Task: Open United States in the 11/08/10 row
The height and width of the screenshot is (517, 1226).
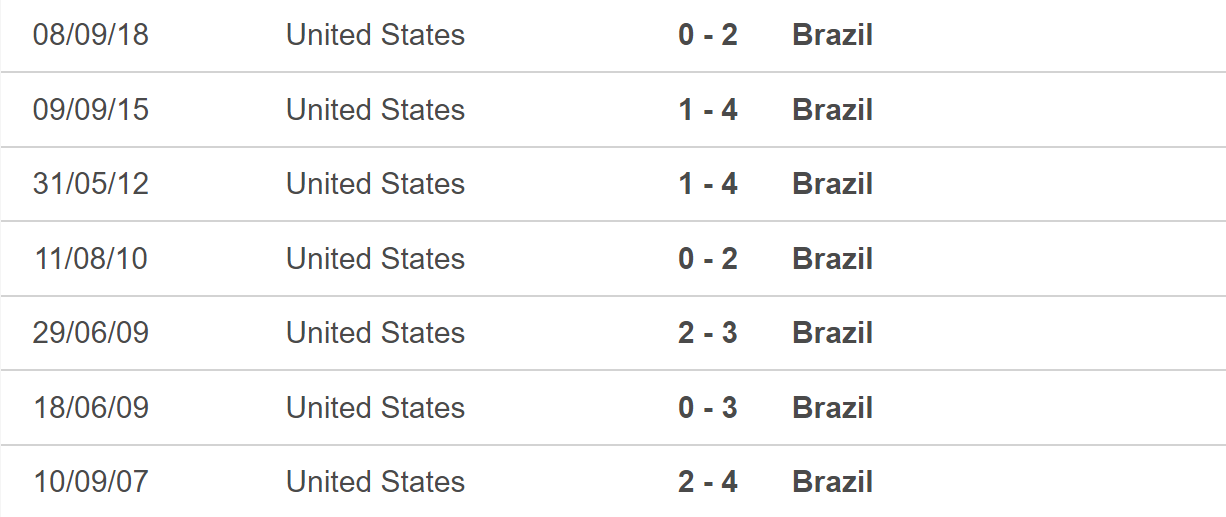Action: [376, 258]
